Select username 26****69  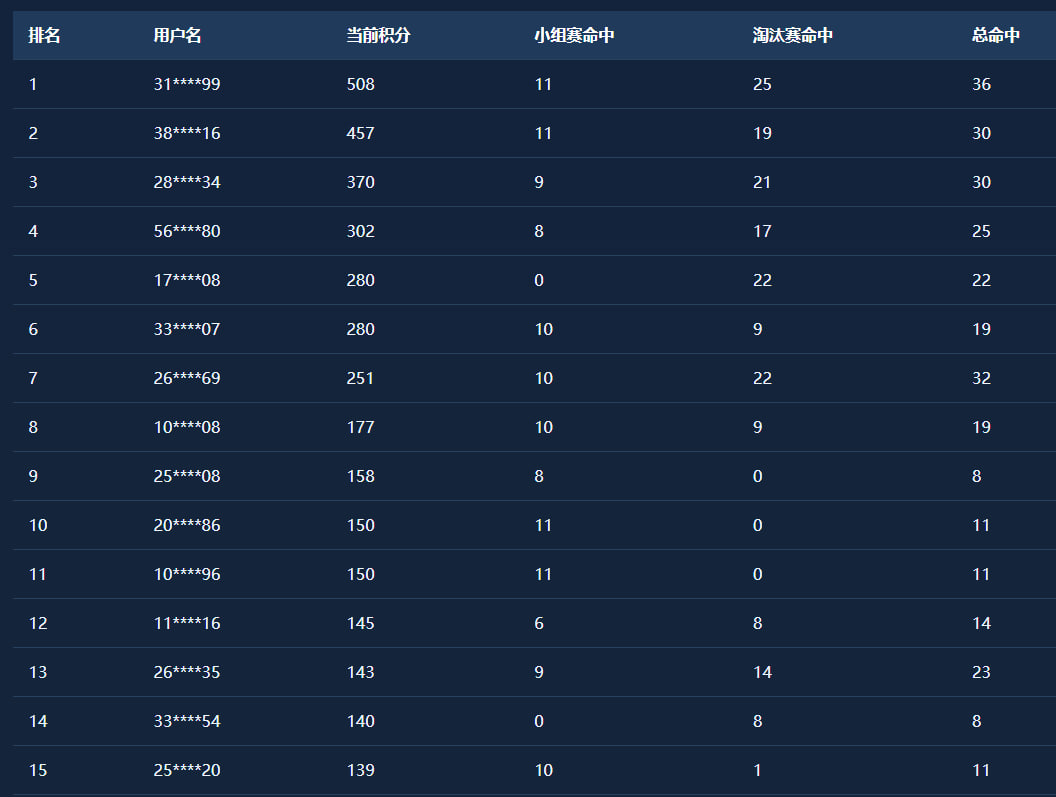[x=187, y=379]
